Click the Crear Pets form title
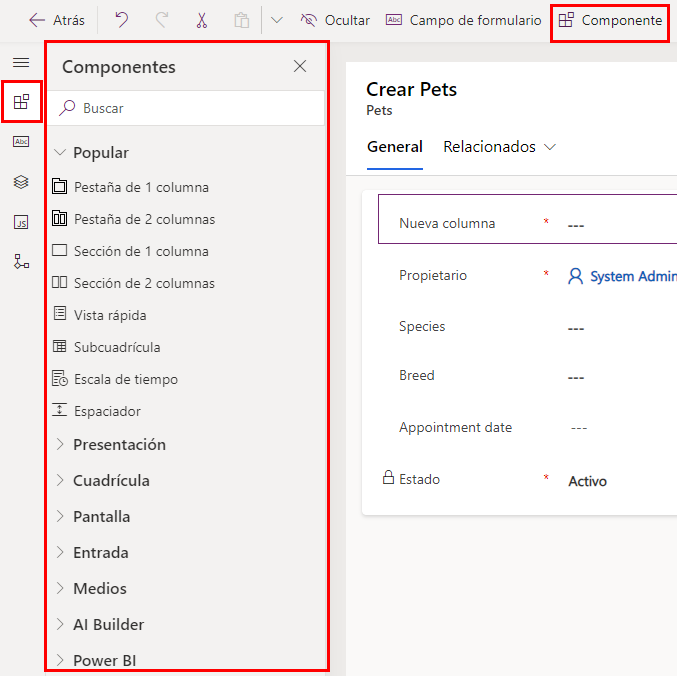 tap(411, 89)
